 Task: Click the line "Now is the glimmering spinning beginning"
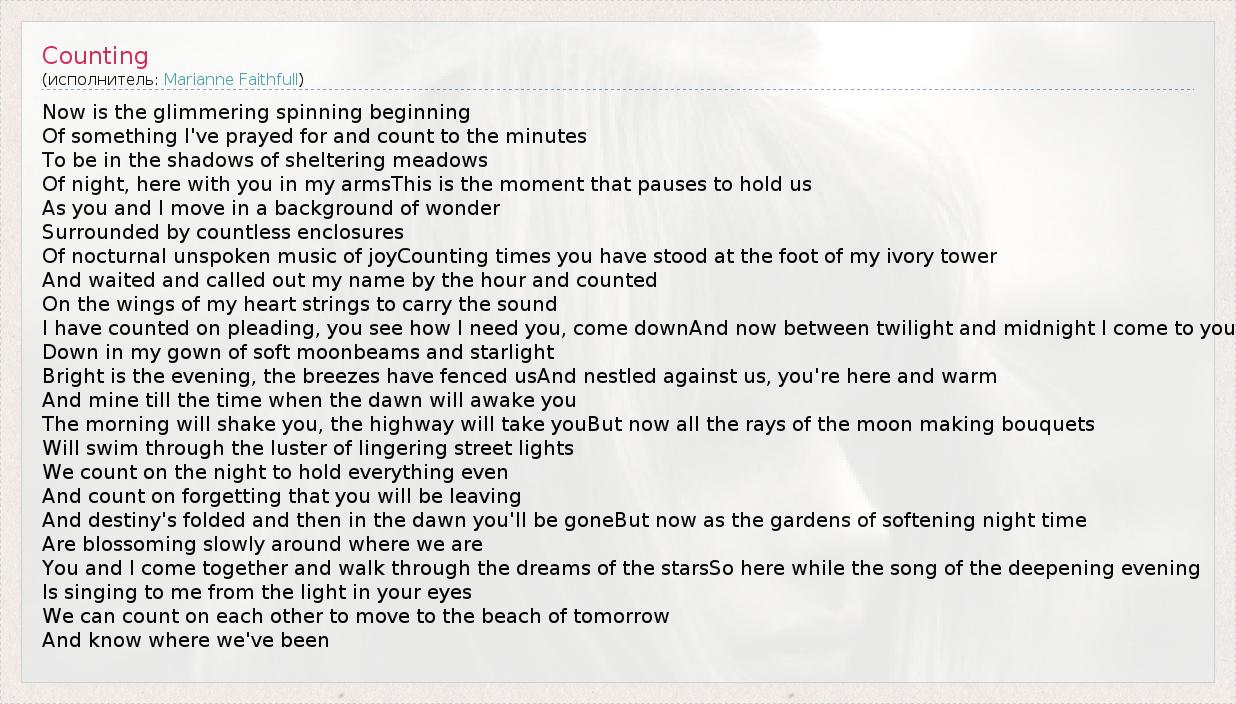(x=256, y=112)
